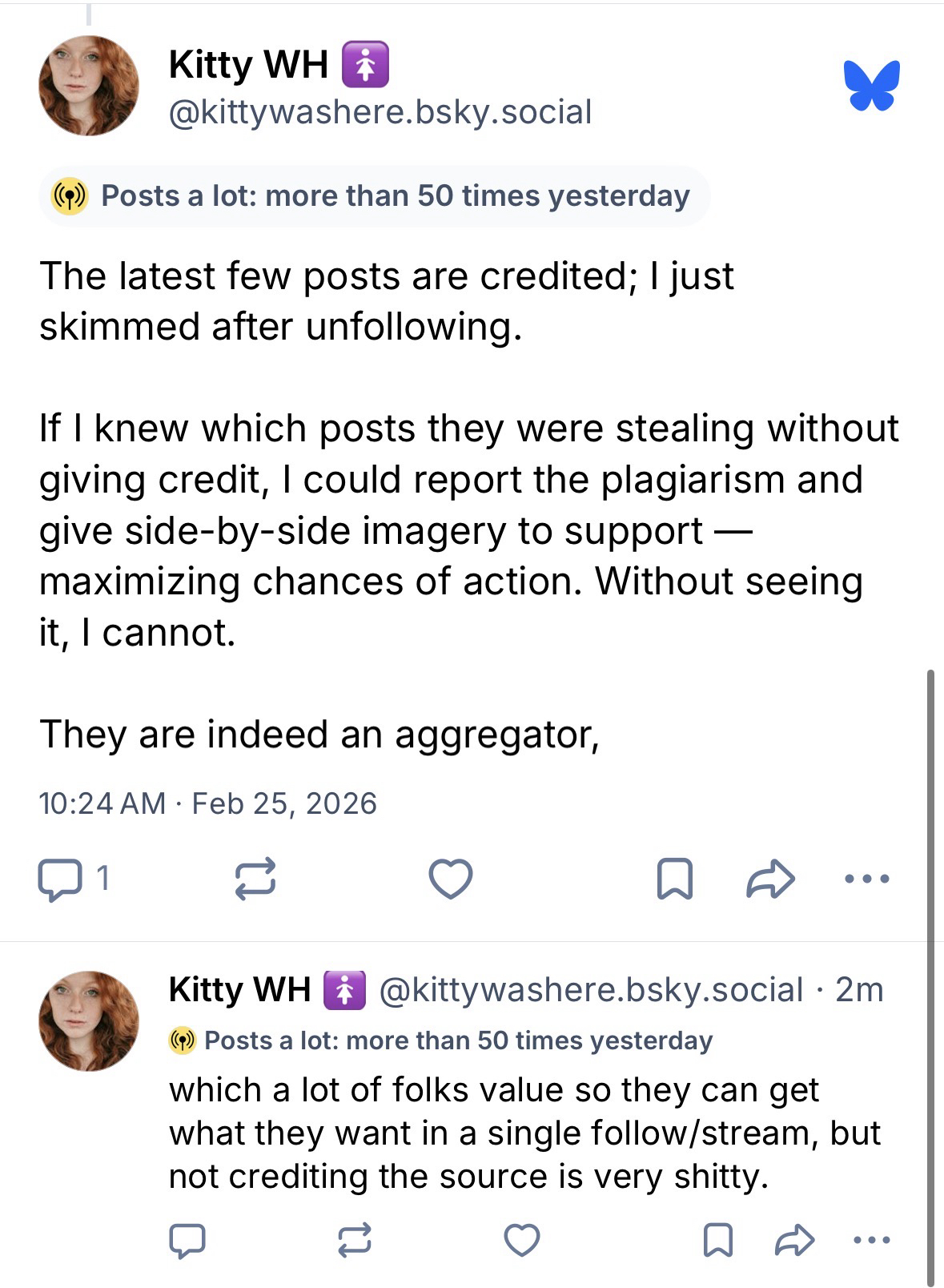This screenshot has height=1288, width=944.
Task: Click the reply icon on main post
Action: pyautogui.click(x=59, y=879)
